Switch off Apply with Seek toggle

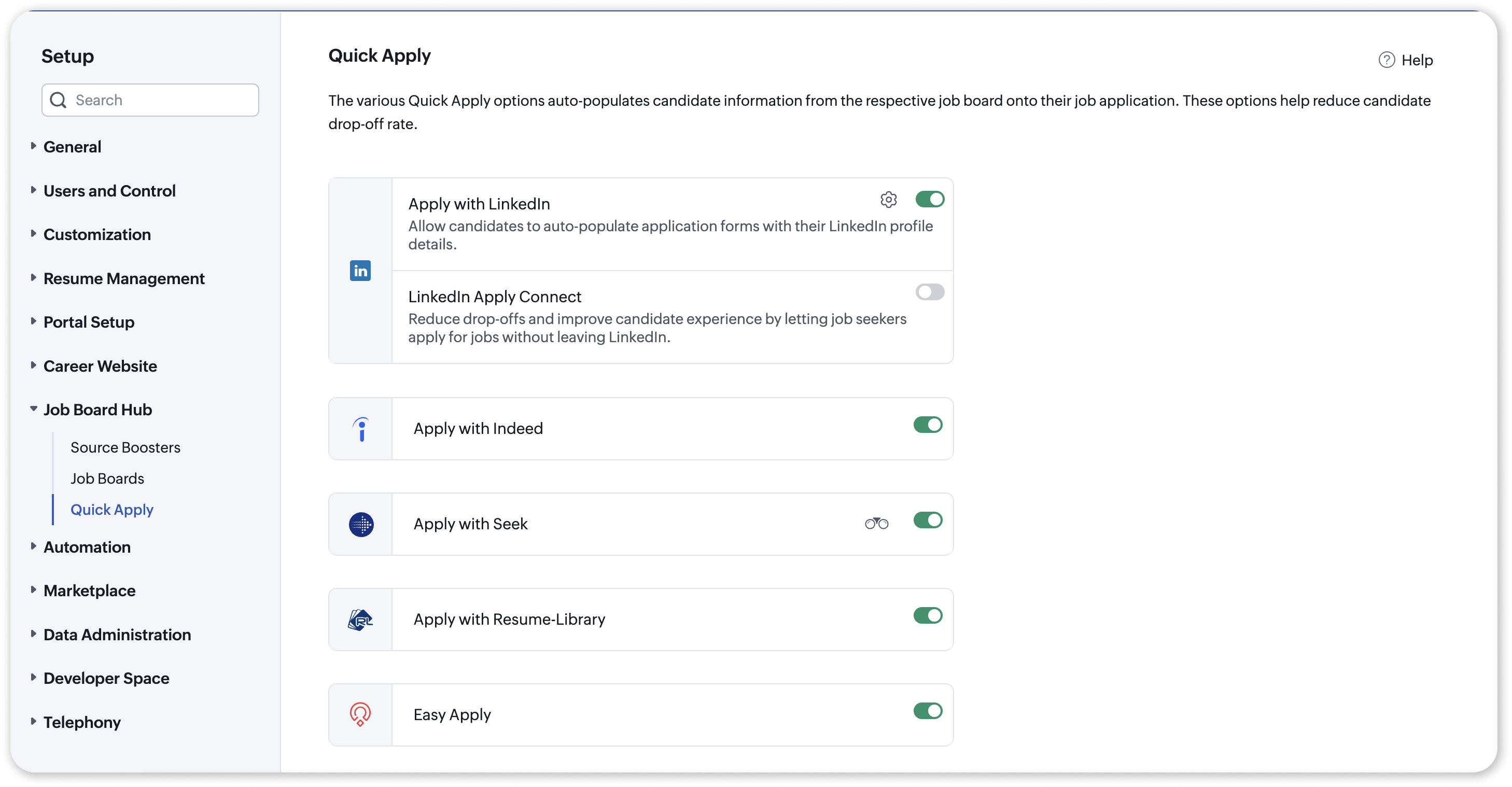928,520
